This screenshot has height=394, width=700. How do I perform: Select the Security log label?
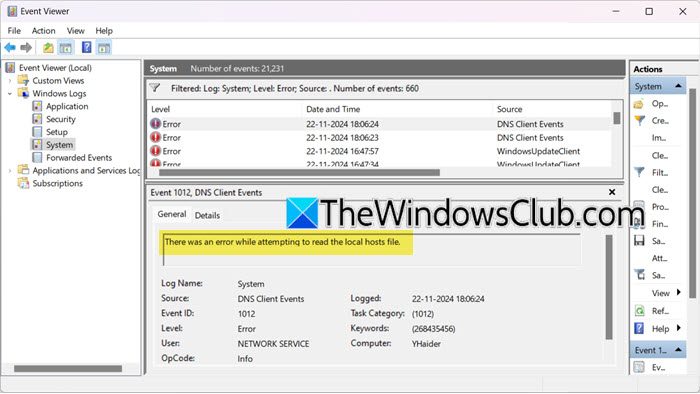click(61, 119)
